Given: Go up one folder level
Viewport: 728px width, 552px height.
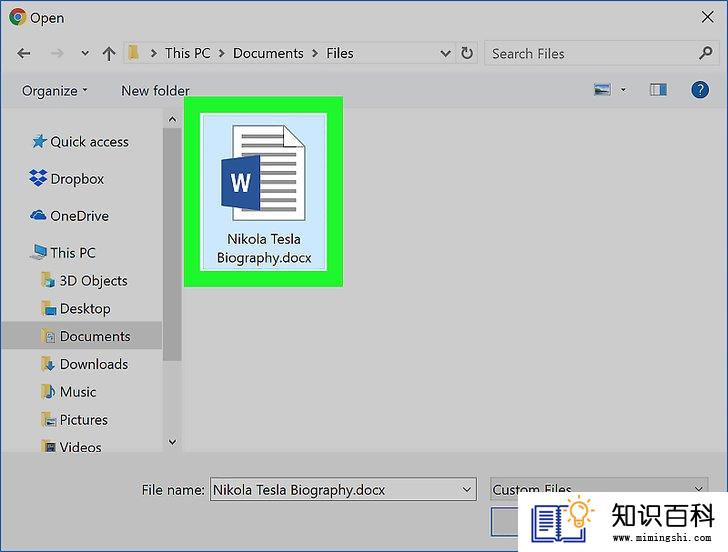Looking at the screenshot, I should pos(109,53).
